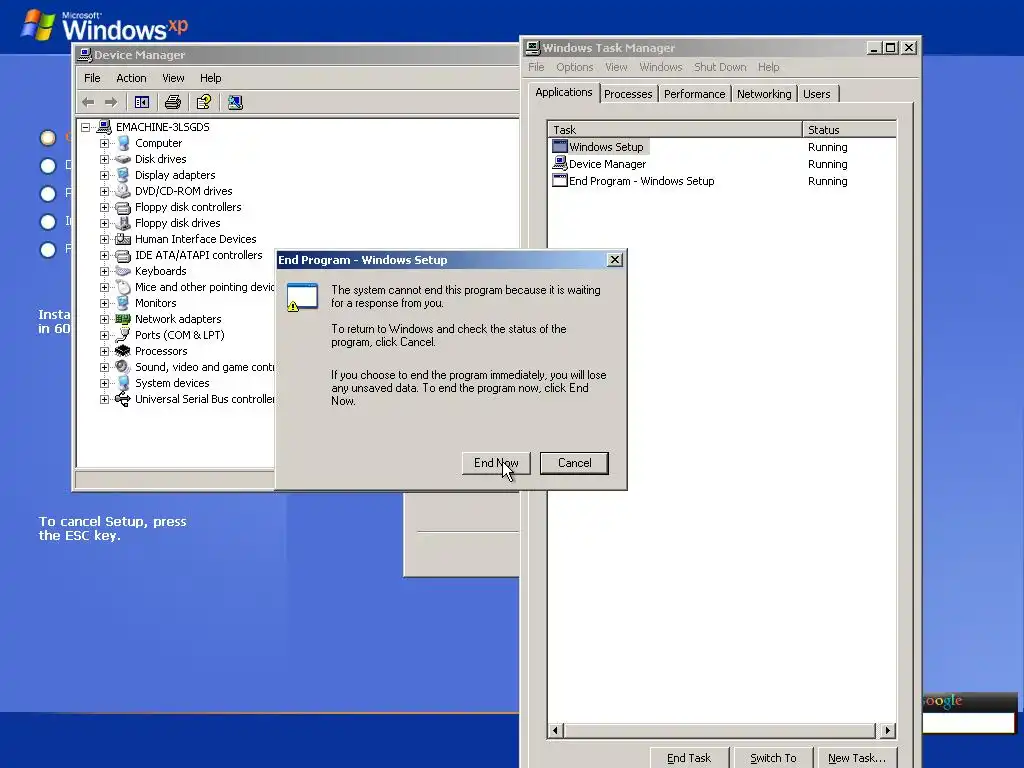Click the Task column header
1024x768 pixels.
pyautogui.click(x=675, y=129)
